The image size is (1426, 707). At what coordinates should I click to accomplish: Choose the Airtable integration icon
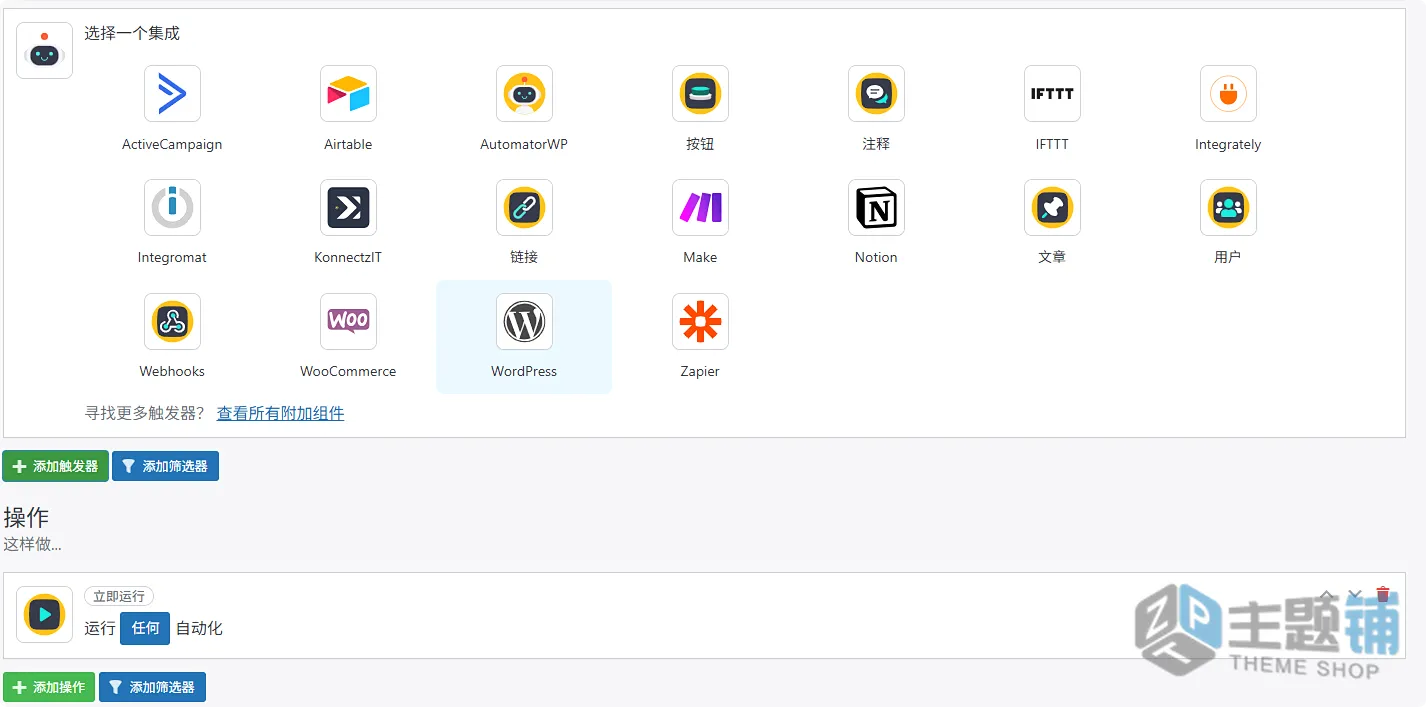[x=348, y=94]
